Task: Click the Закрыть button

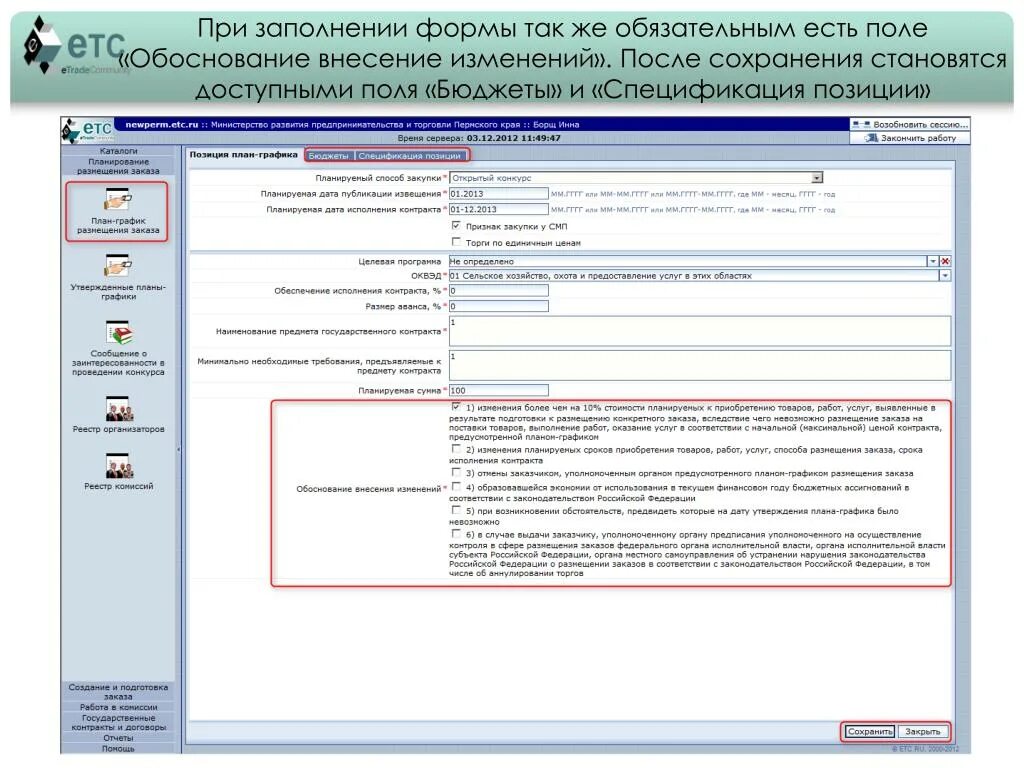Action: (x=922, y=731)
